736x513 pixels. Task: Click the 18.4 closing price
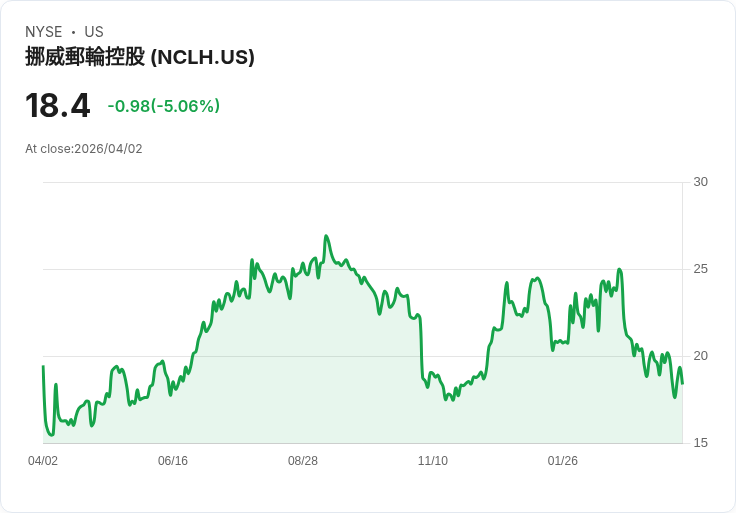tap(58, 106)
